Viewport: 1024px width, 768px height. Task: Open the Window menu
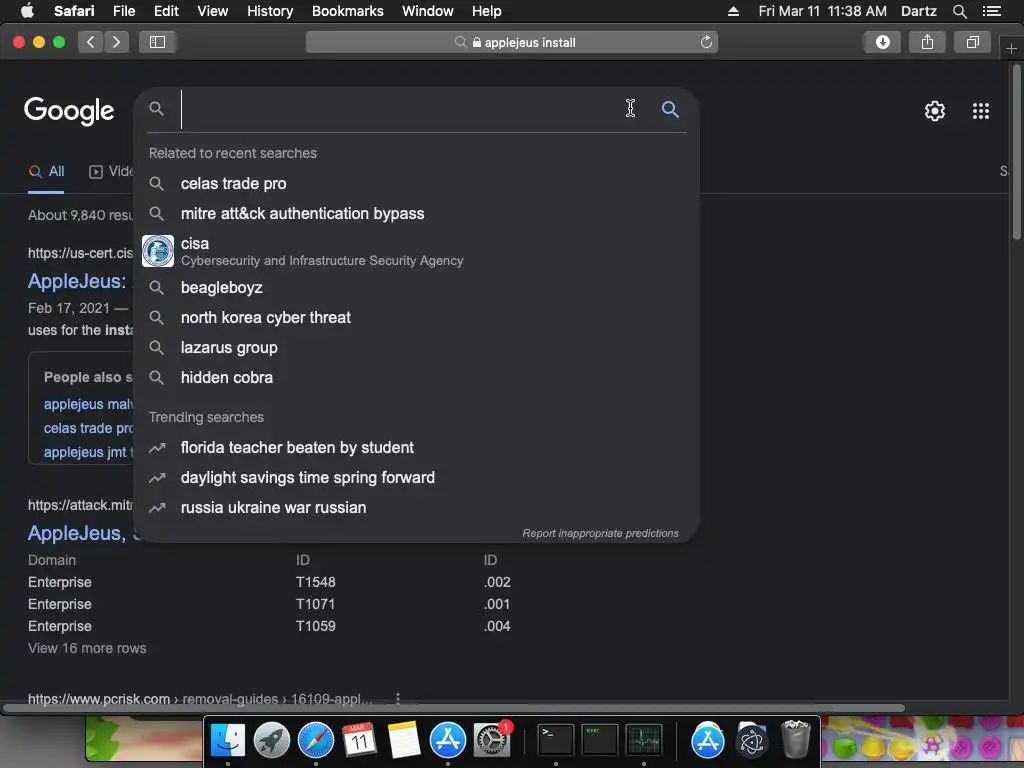[428, 11]
